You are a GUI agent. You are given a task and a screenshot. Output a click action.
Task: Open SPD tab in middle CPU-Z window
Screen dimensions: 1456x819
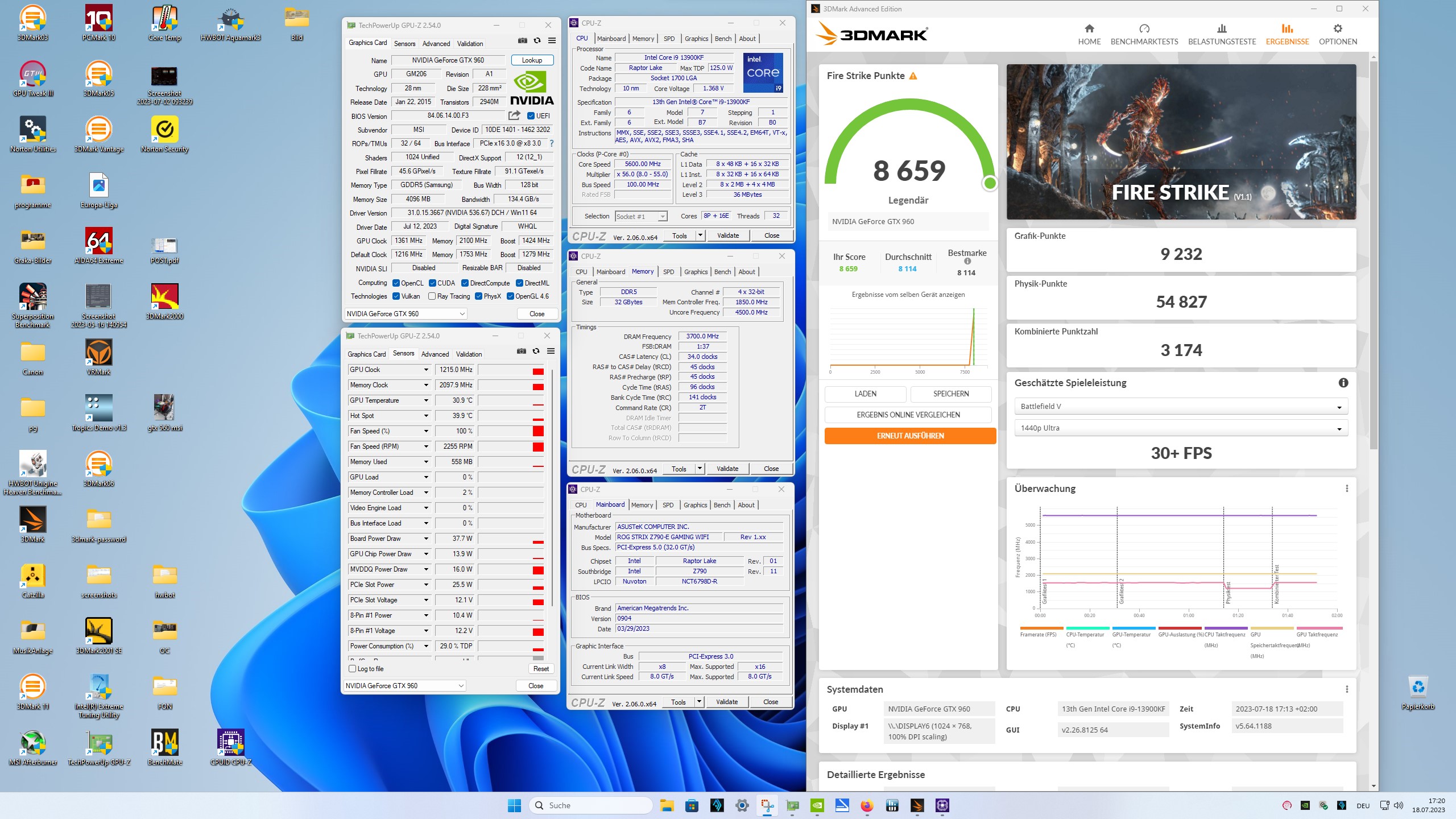[x=668, y=272]
